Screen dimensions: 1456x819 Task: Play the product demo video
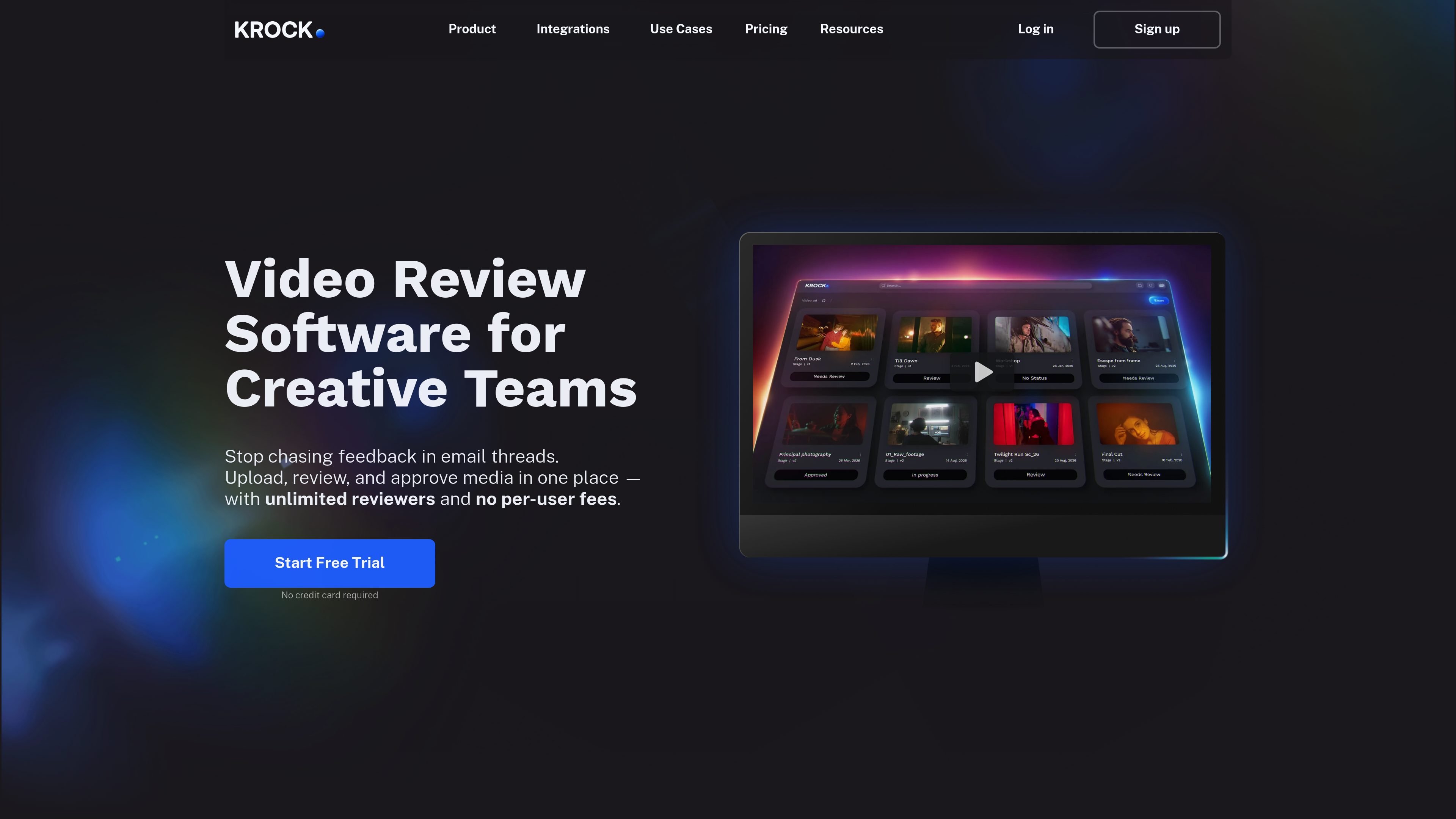983,372
